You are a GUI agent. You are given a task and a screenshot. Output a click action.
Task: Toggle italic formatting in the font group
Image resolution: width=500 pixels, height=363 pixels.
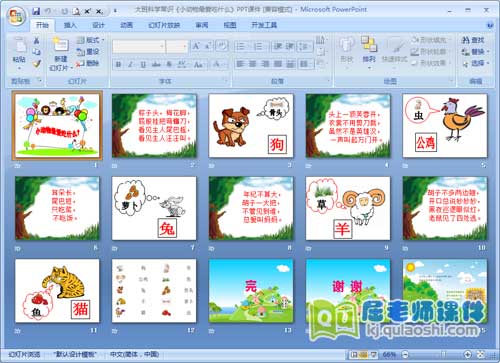[130, 64]
